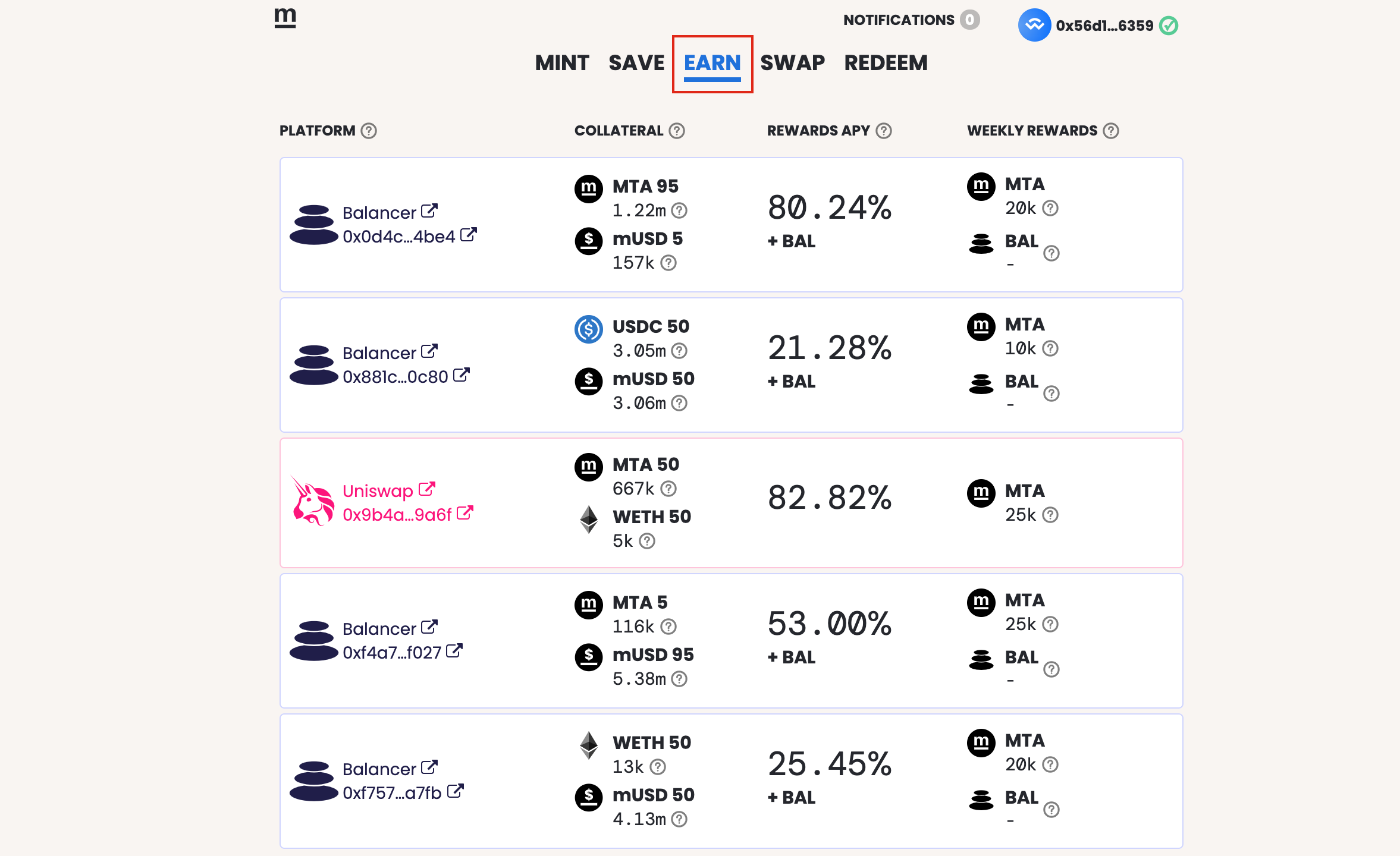
Task: Go to the REDEEM tab
Action: pyautogui.click(x=886, y=63)
